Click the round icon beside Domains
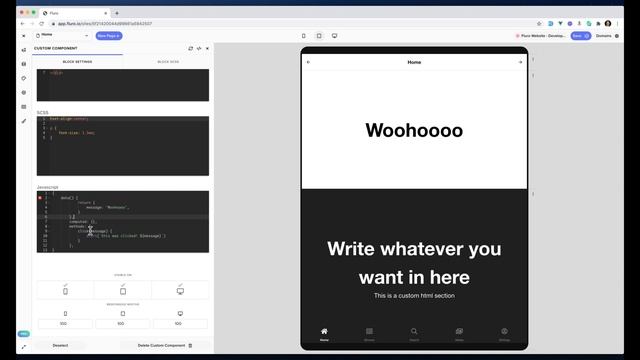640x360 pixels. [617, 36]
